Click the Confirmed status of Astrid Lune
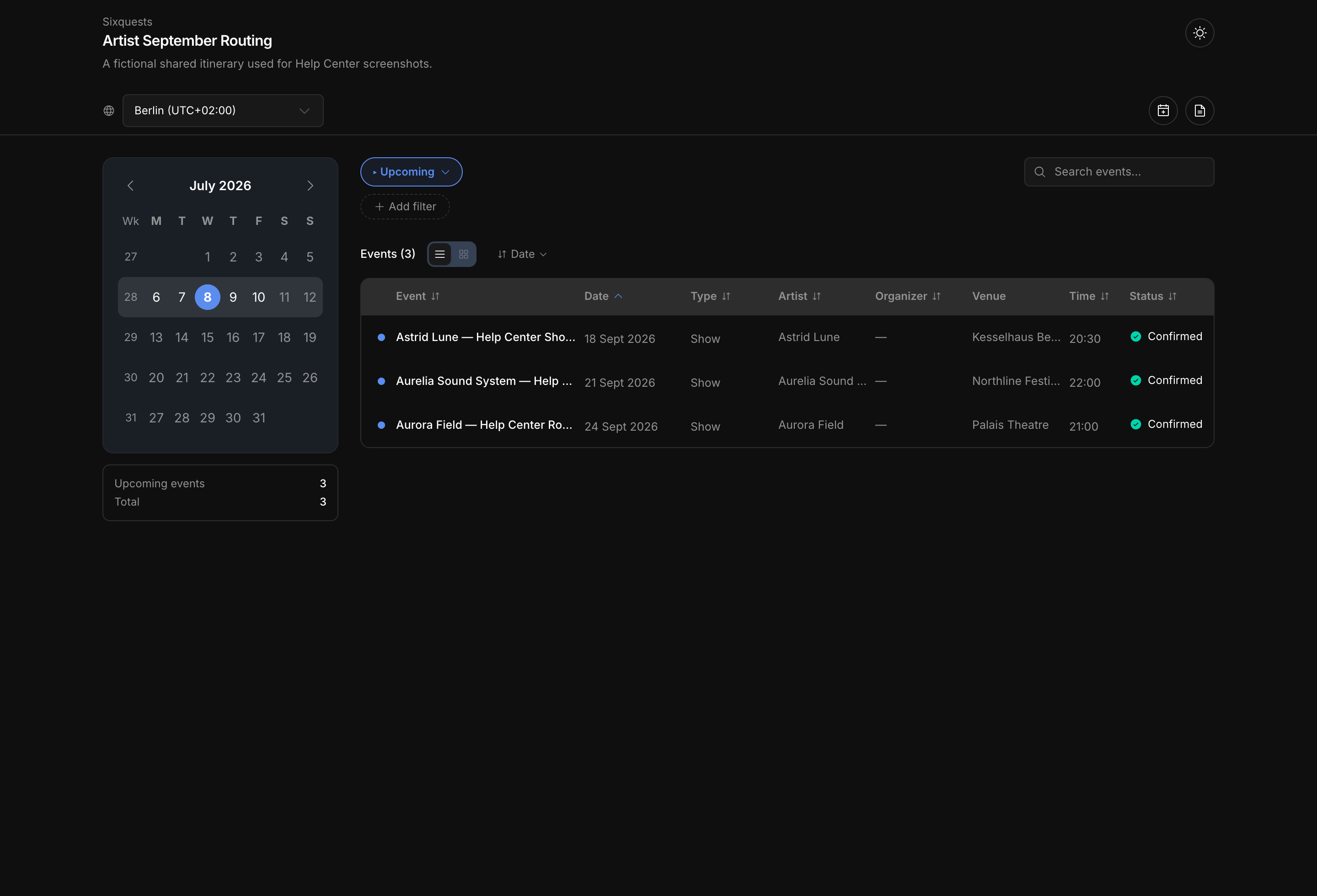This screenshot has height=896, width=1317. coord(1166,336)
